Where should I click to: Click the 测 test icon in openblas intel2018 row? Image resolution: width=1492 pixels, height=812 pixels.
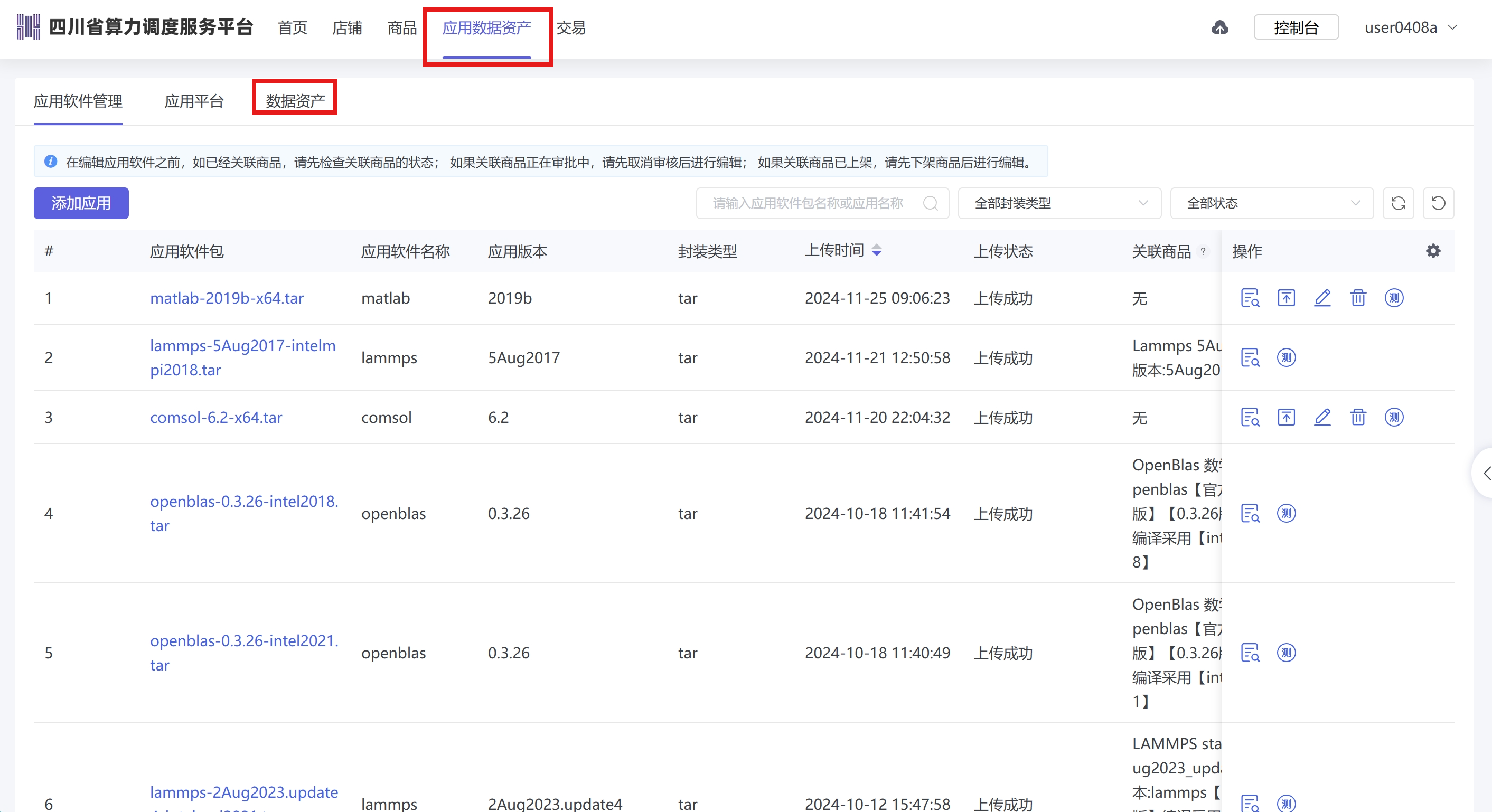1286,513
